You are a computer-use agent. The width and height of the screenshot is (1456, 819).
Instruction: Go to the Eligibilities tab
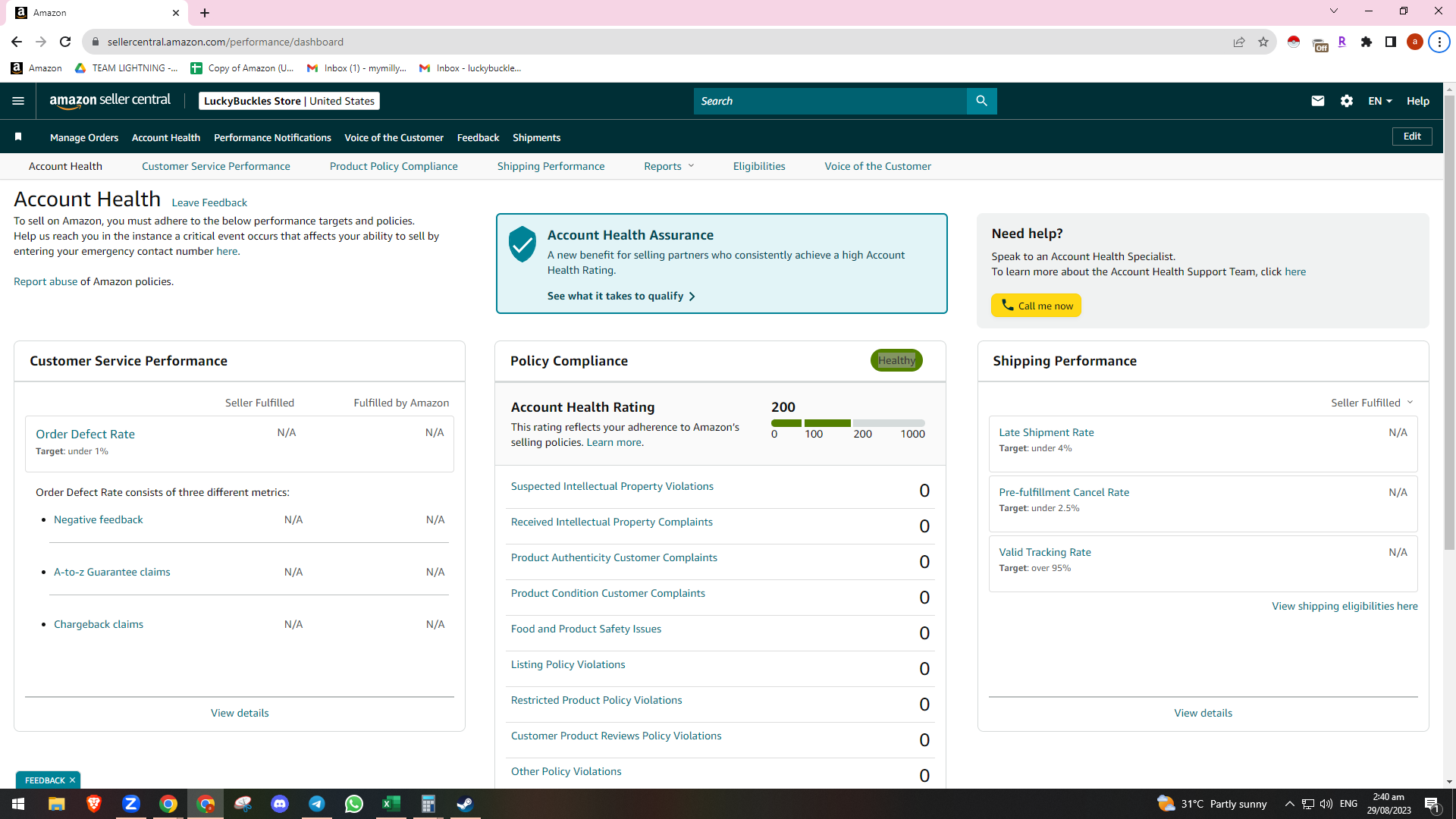pos(759,166)
